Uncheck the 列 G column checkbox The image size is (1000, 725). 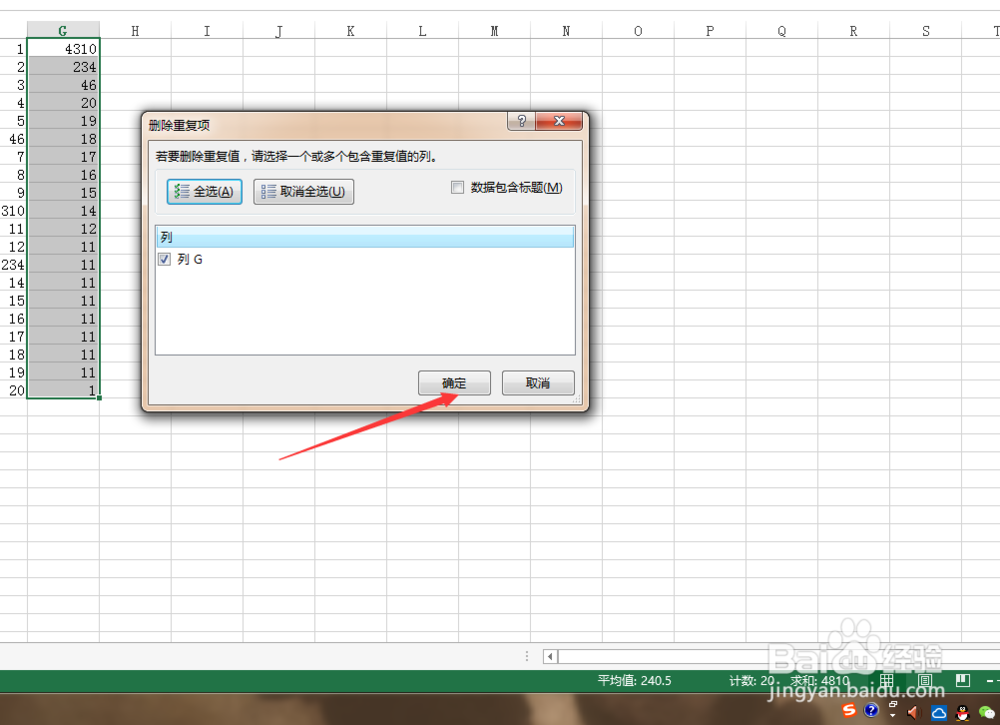point(165,259)
